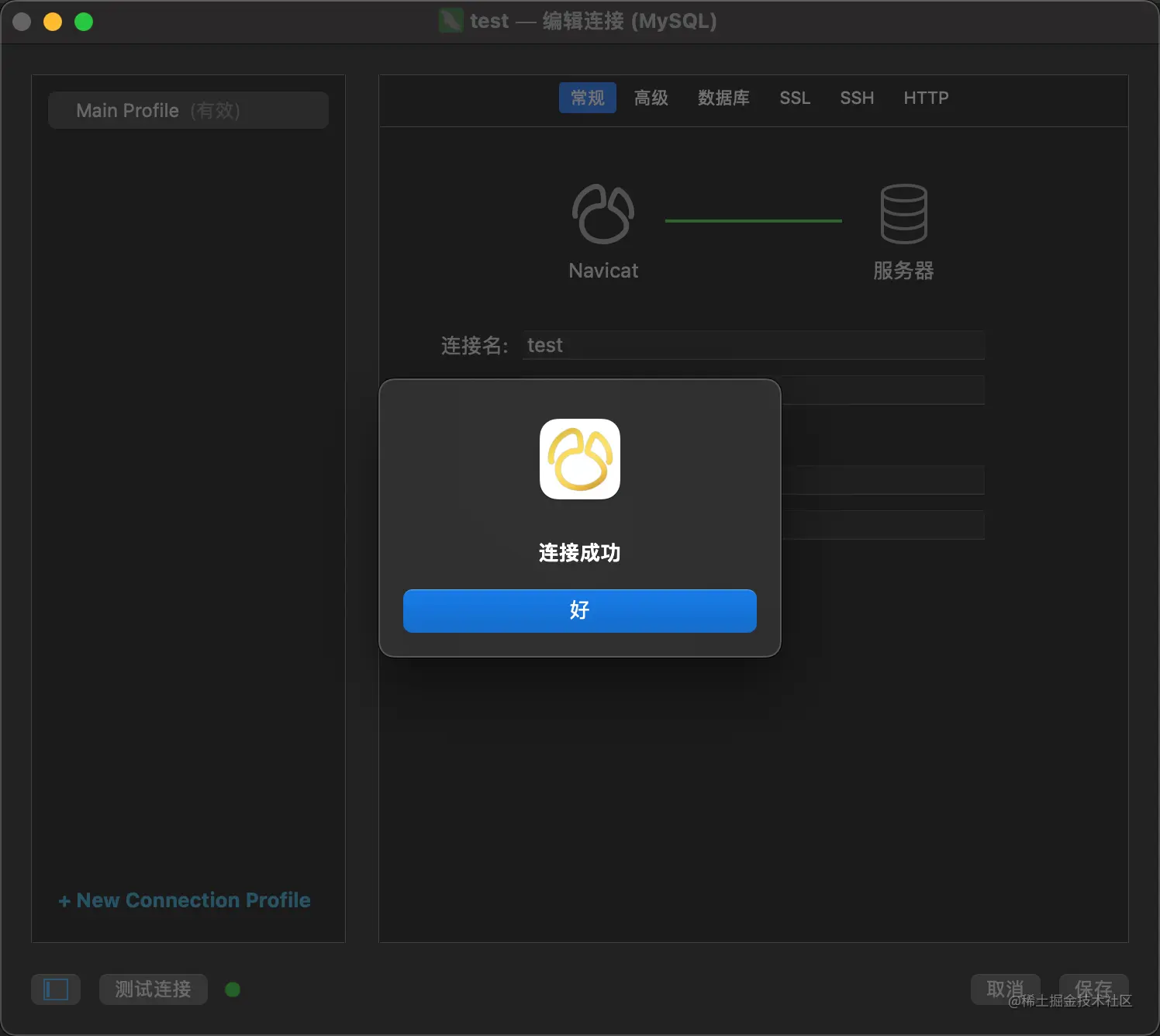
Task: Click the Navicat logo in the success dialog
Action: click(580, 459)
